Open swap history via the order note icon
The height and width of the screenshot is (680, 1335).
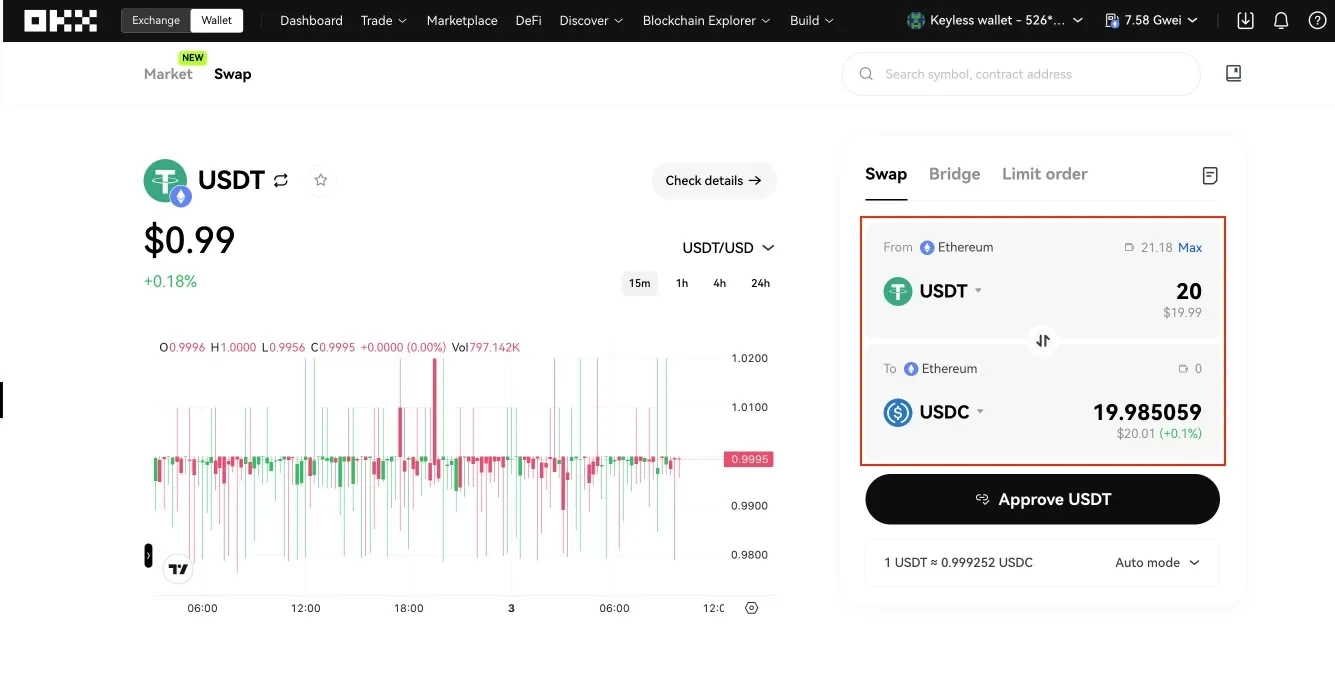point(1210,175)
